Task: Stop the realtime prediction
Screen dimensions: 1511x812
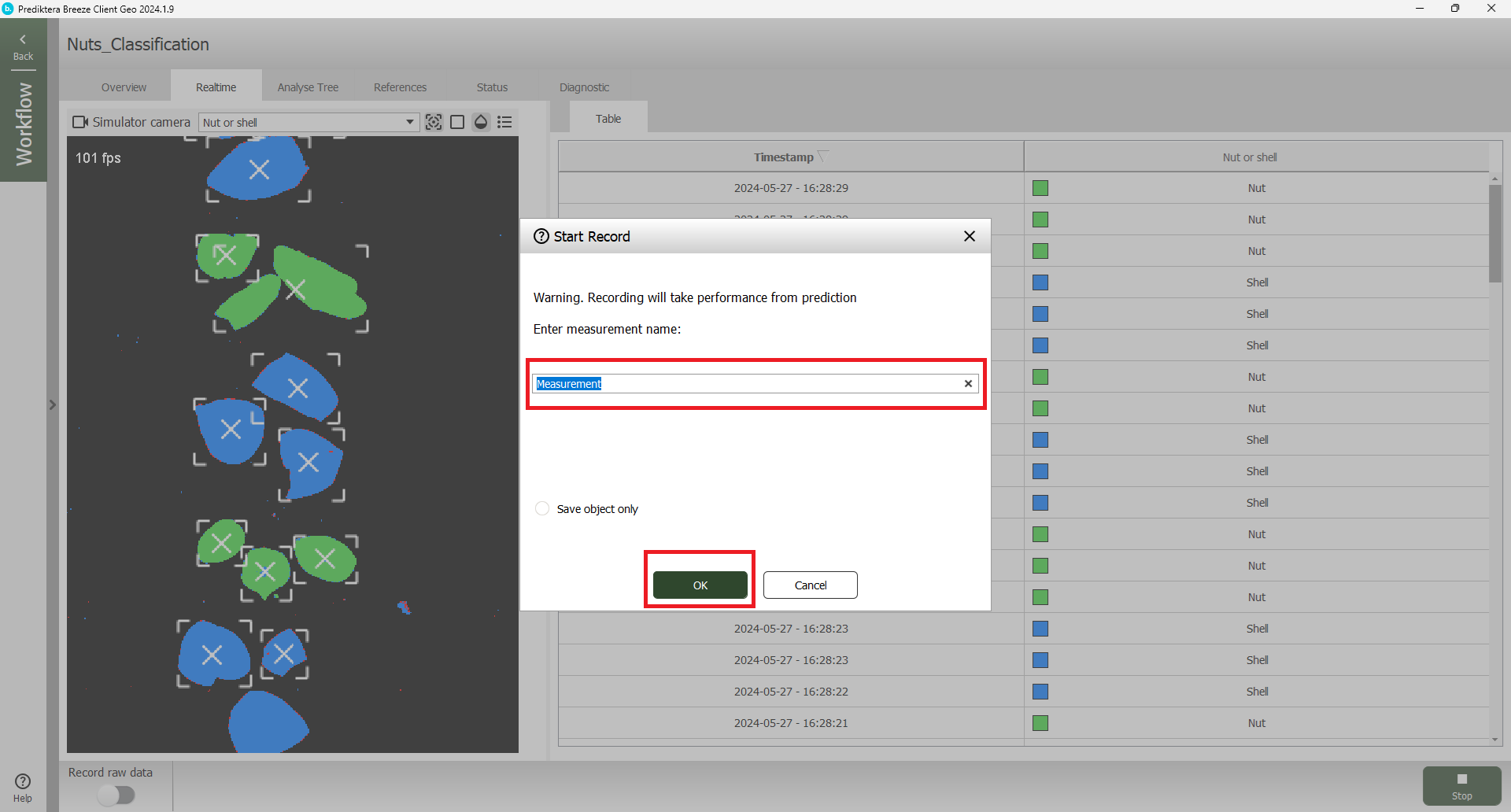Action: (x=1461, y=785)
